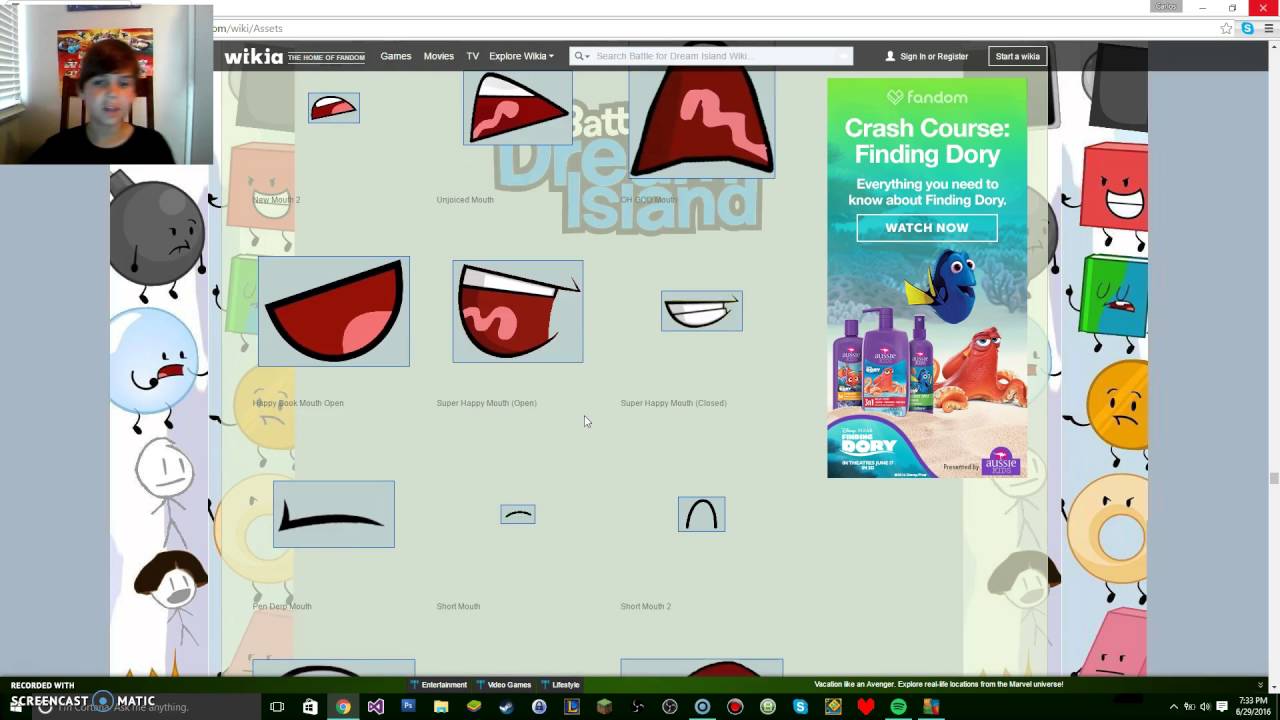Click the Aussie logo in the ad
This screenshot has width=1280, height=720.
click(x=1000, y=462)
